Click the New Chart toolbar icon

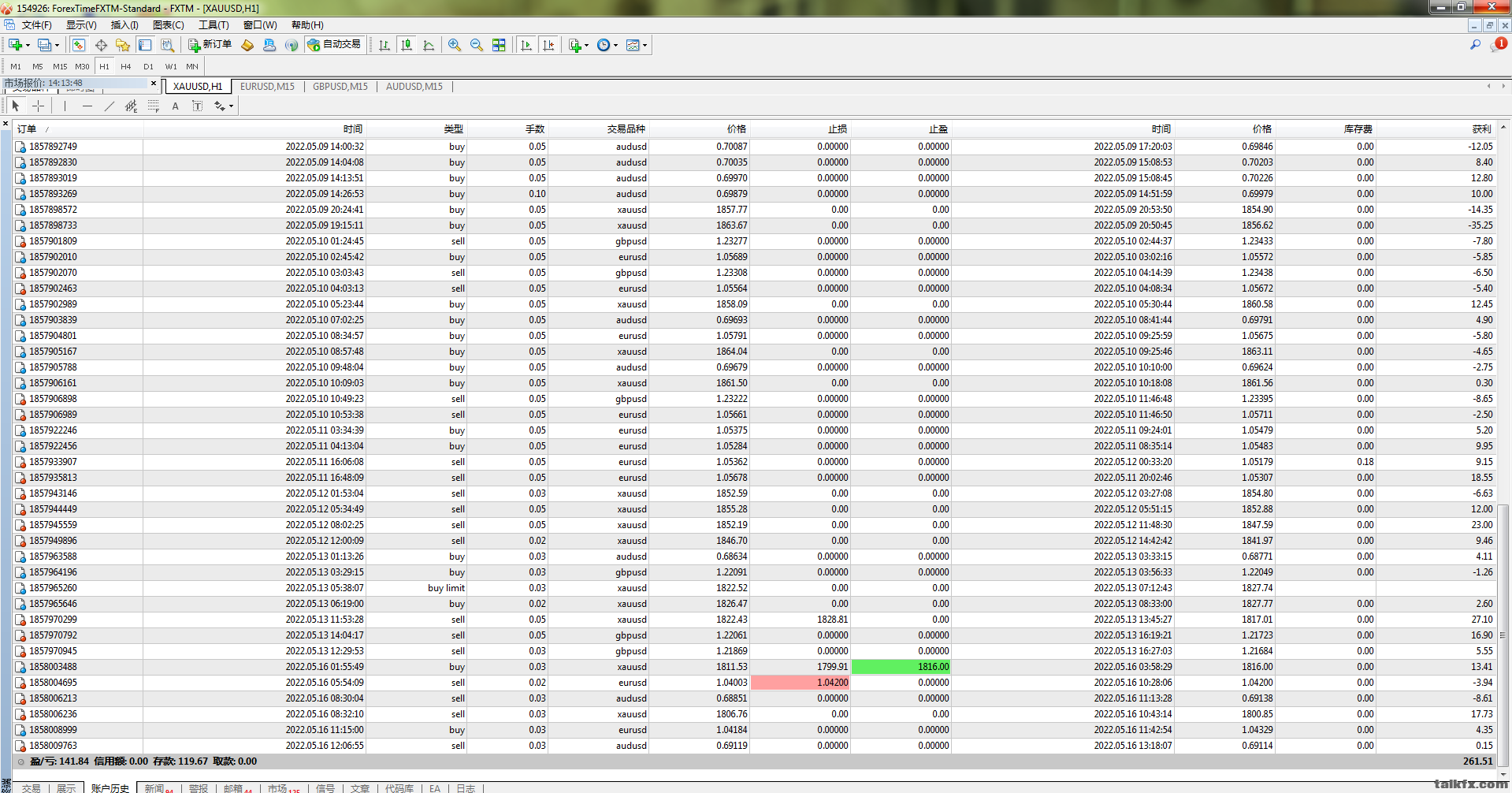(15, 45)
